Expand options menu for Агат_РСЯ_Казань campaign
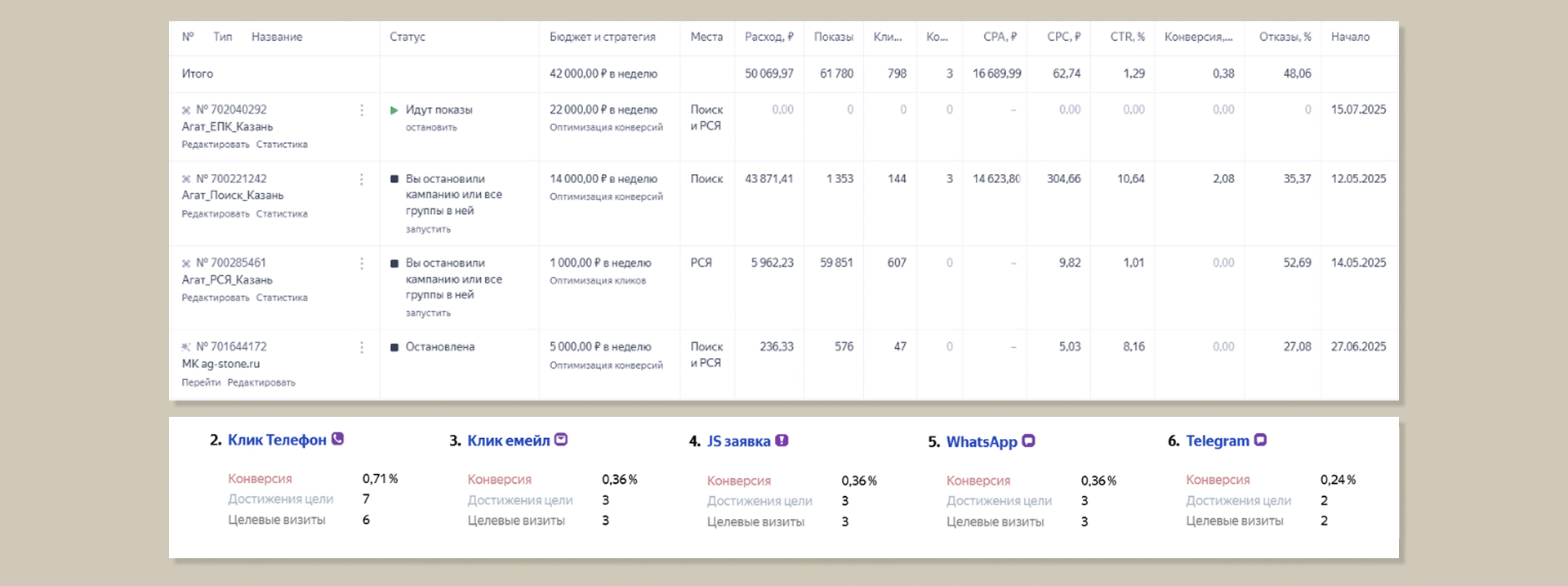Screen dimensions: 1568x586 (x=362, y=263)
